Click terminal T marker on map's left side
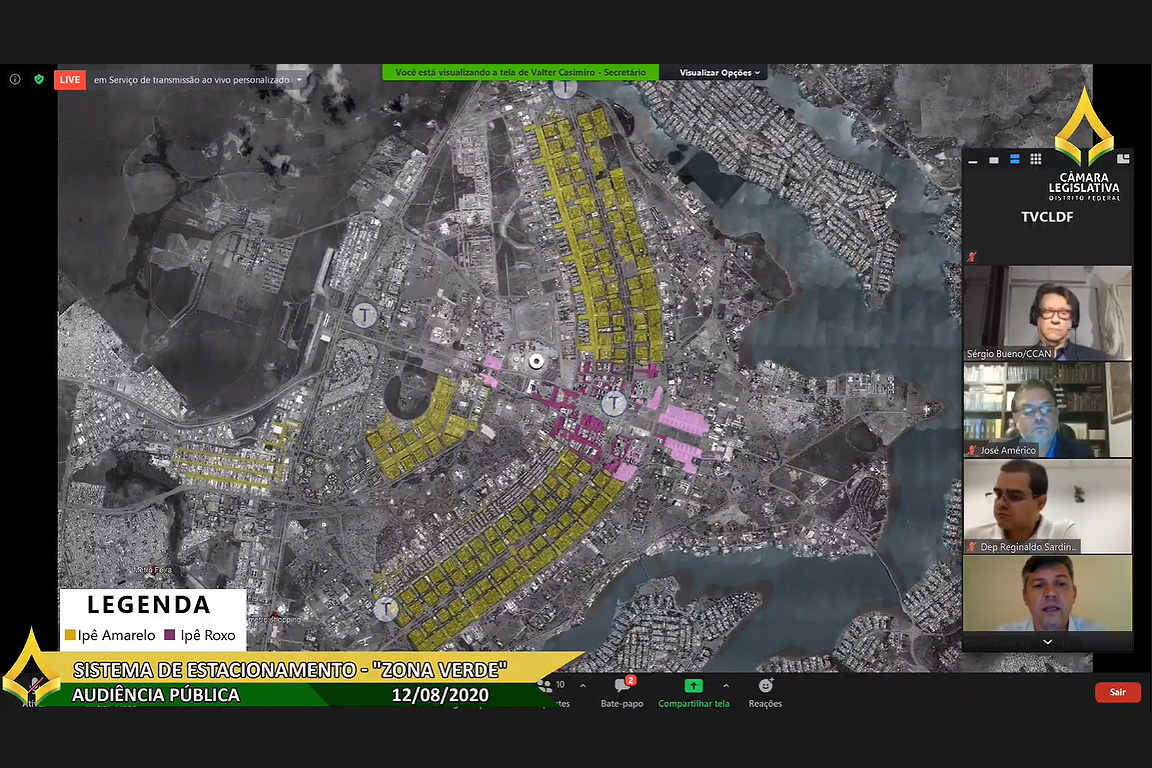1152x768 pixels. [x=364, y=315]
